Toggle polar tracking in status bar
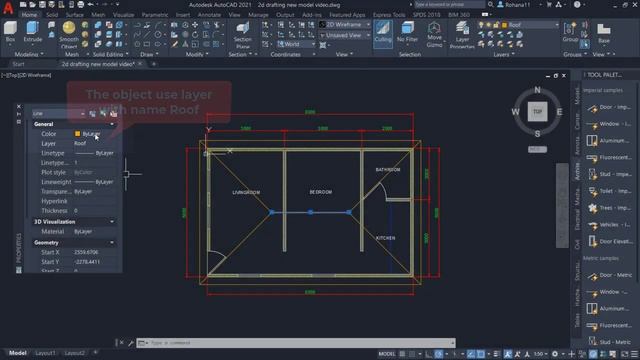Screen dimensions: 640x360 438,354
